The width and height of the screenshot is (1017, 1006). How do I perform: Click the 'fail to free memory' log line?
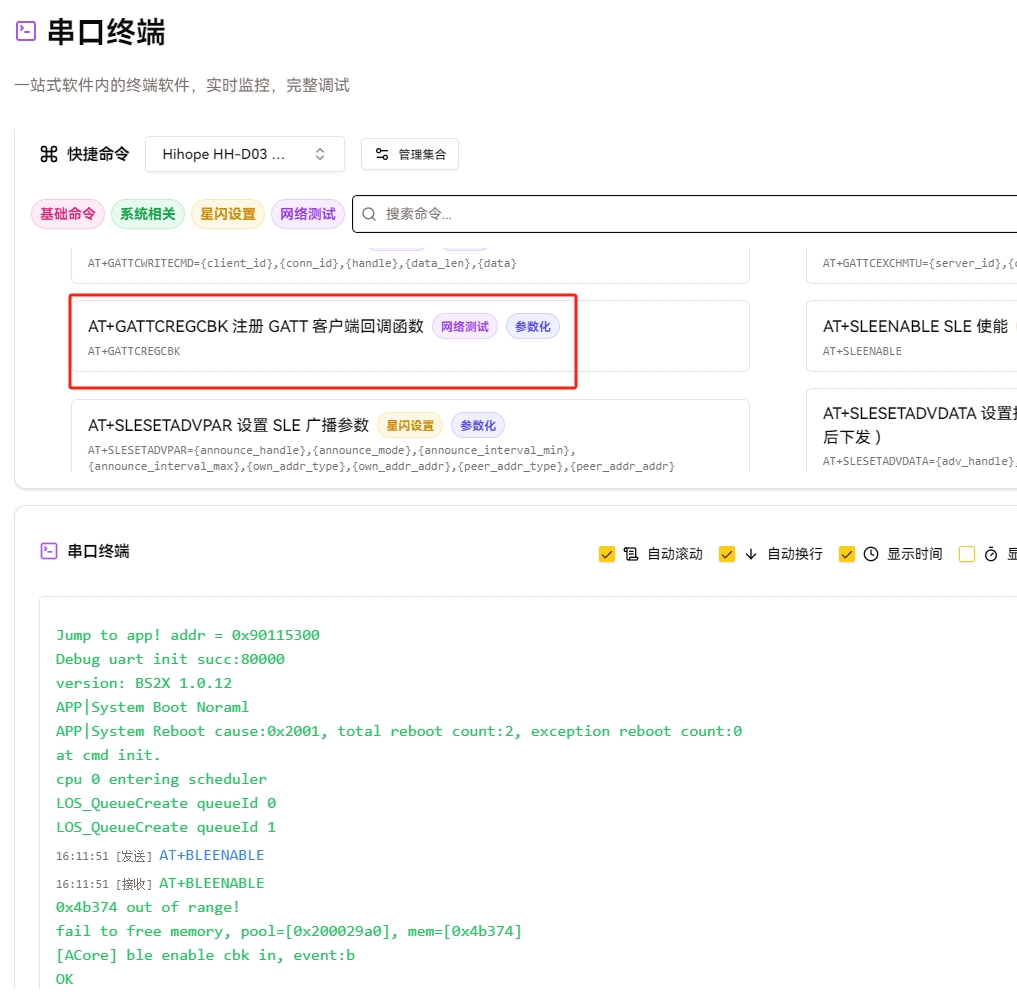[289, 931]
